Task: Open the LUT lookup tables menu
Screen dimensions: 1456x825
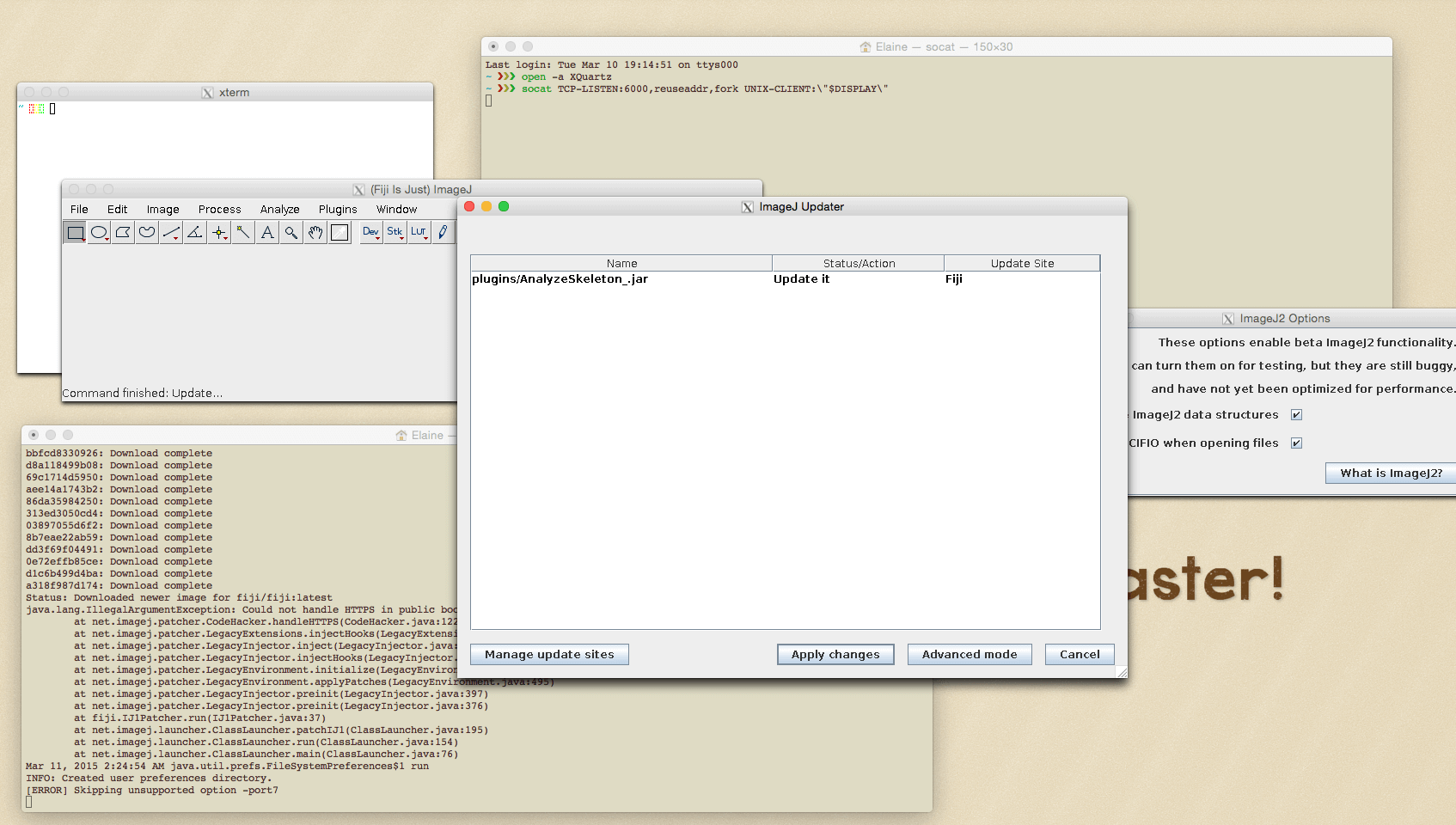Action: pos(419,232)
